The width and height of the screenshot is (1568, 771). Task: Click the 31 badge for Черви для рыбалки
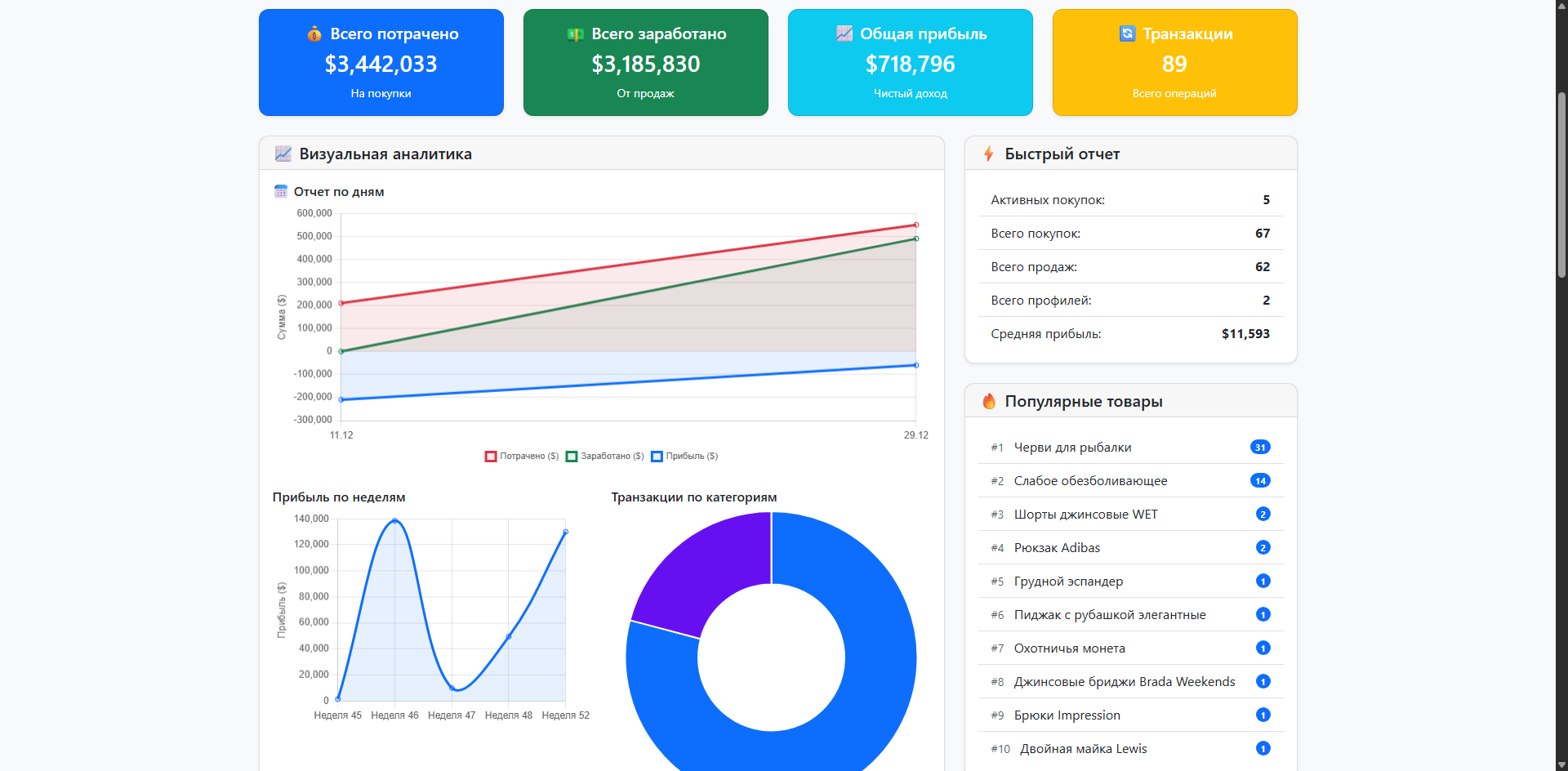(x=1260, y=448)
